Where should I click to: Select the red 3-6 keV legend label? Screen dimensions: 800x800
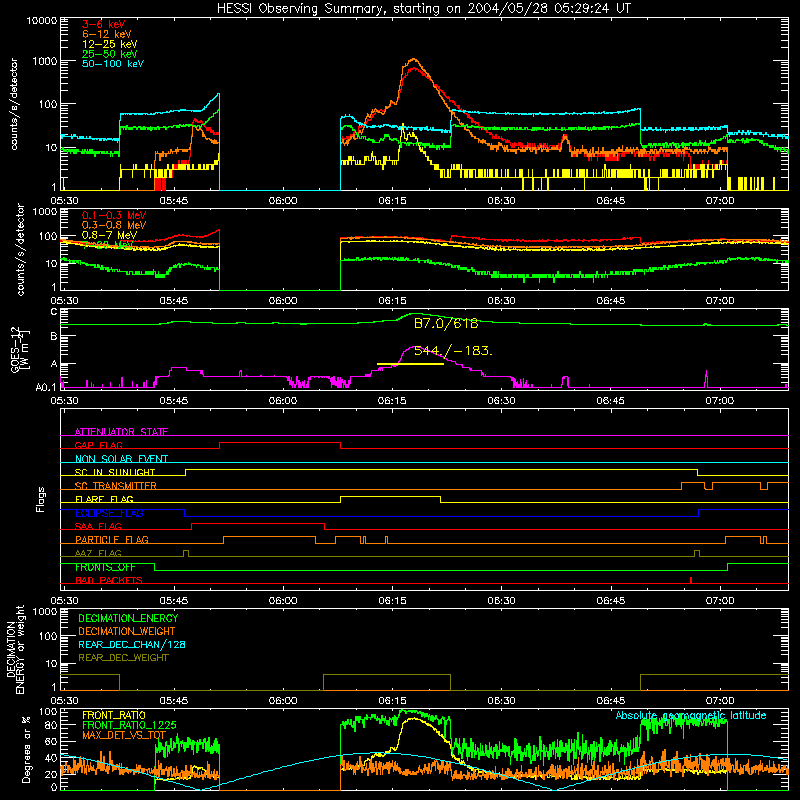104,24
